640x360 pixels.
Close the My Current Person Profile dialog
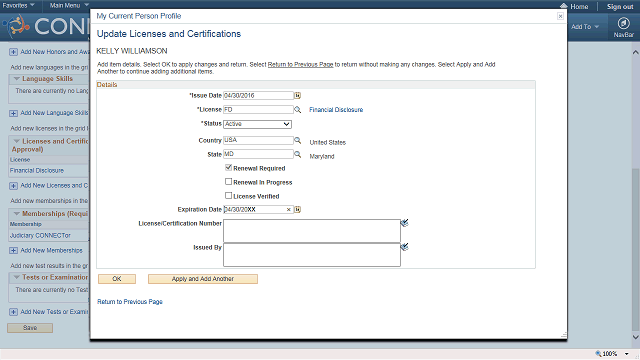pos(560,16)
